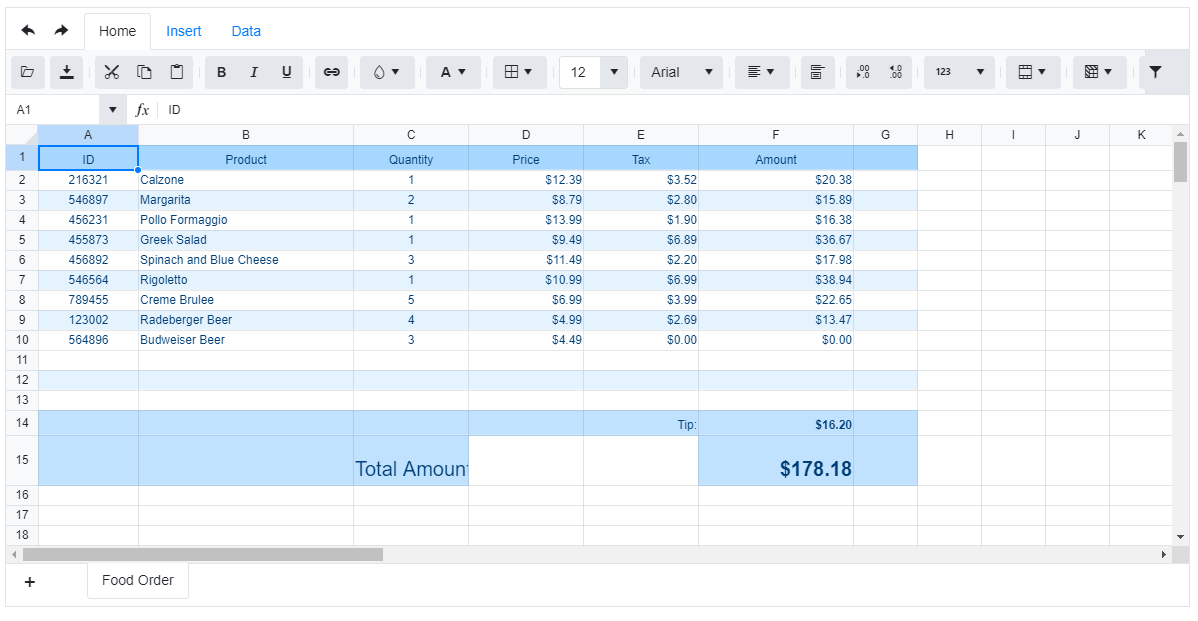Open the Arial font family dropdown

pos(682,72)
